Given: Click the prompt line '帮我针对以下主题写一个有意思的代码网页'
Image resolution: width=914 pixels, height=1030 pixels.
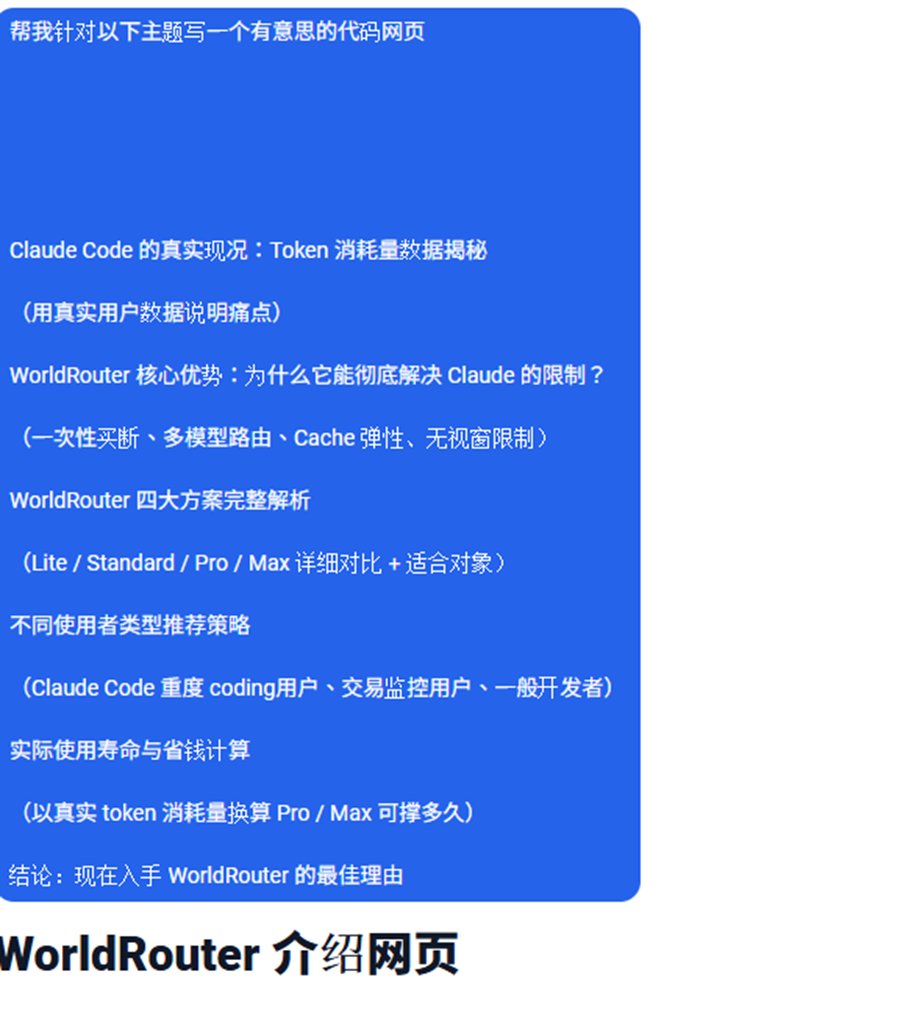Looking at the screenshot, I should [217, 31].
